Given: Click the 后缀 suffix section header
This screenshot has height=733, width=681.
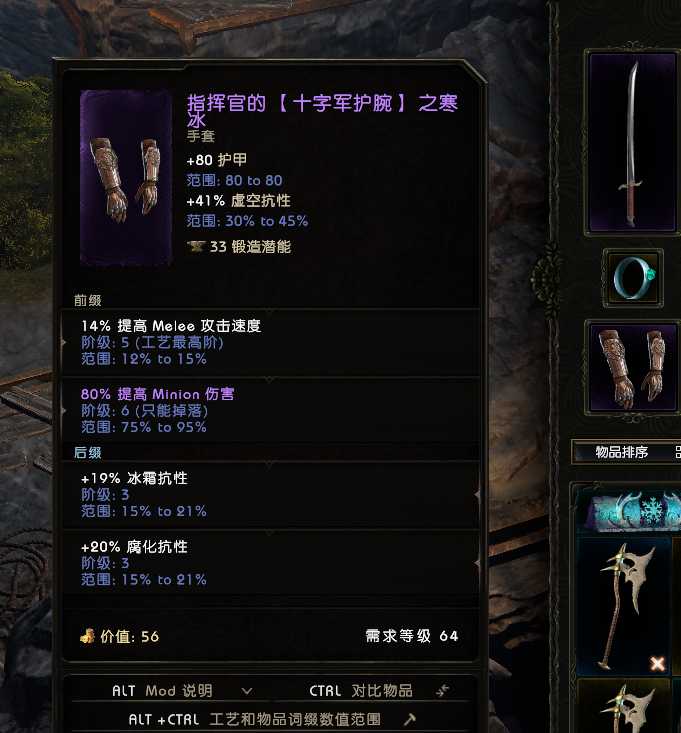Looking at the screenshot, I should (87, 452).
